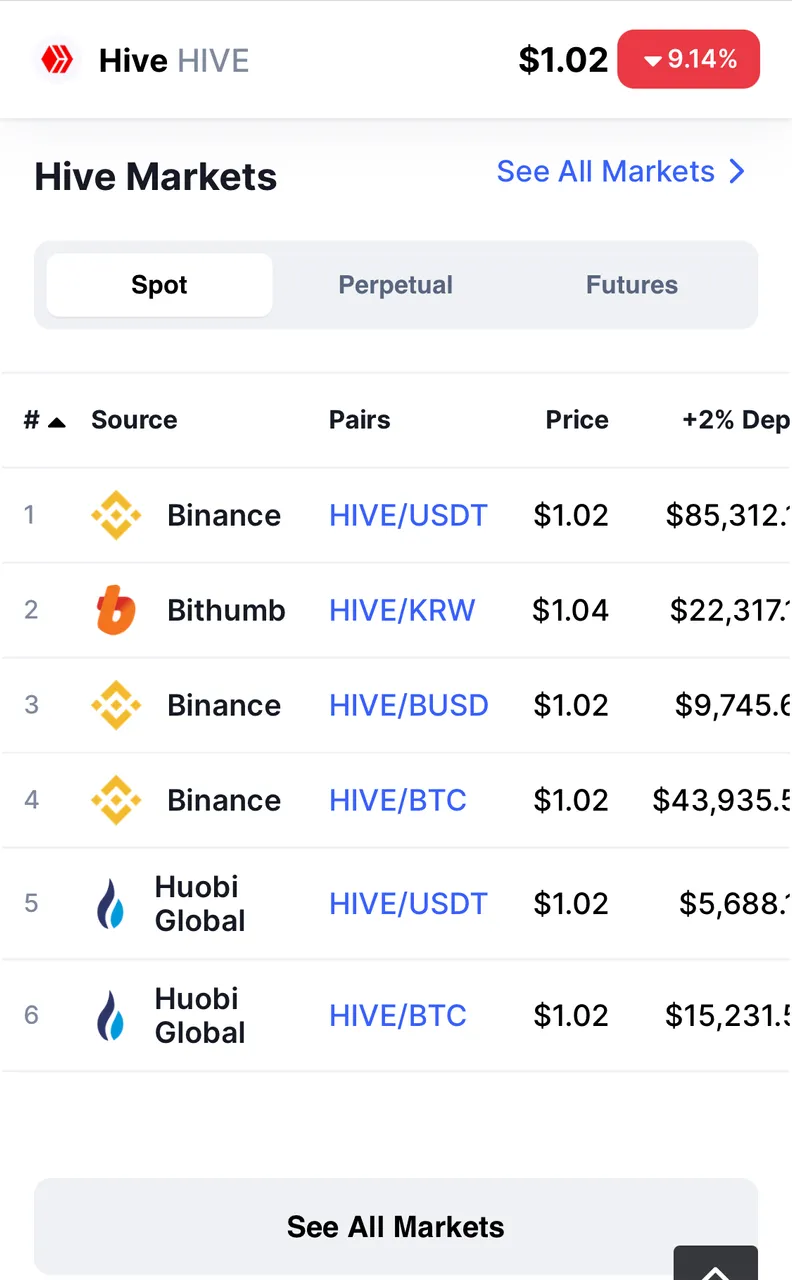Click Binance logo in HIVE/USDT row
This screenshot has width=792, height=1280.
coord(116,515)
